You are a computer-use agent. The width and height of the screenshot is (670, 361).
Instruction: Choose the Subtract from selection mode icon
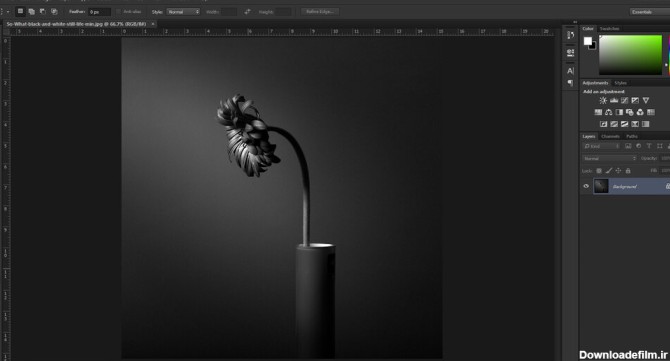(43, 12)
